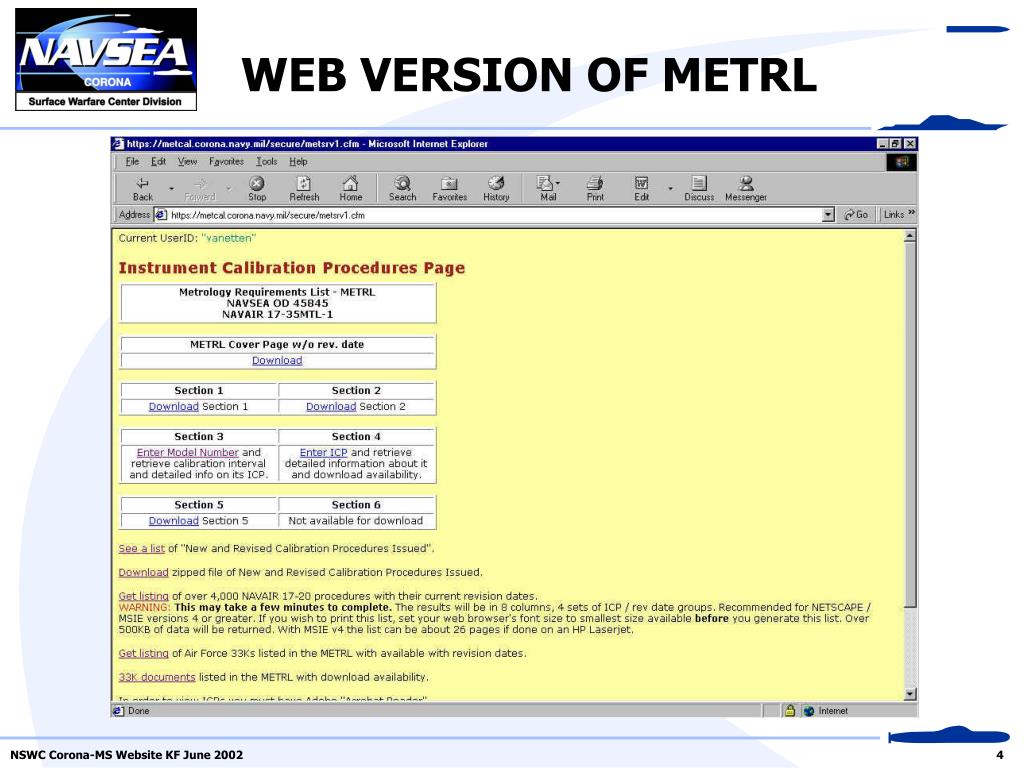Show browsing History pane
Screen dimensions: 1024x768
[496, 189]
